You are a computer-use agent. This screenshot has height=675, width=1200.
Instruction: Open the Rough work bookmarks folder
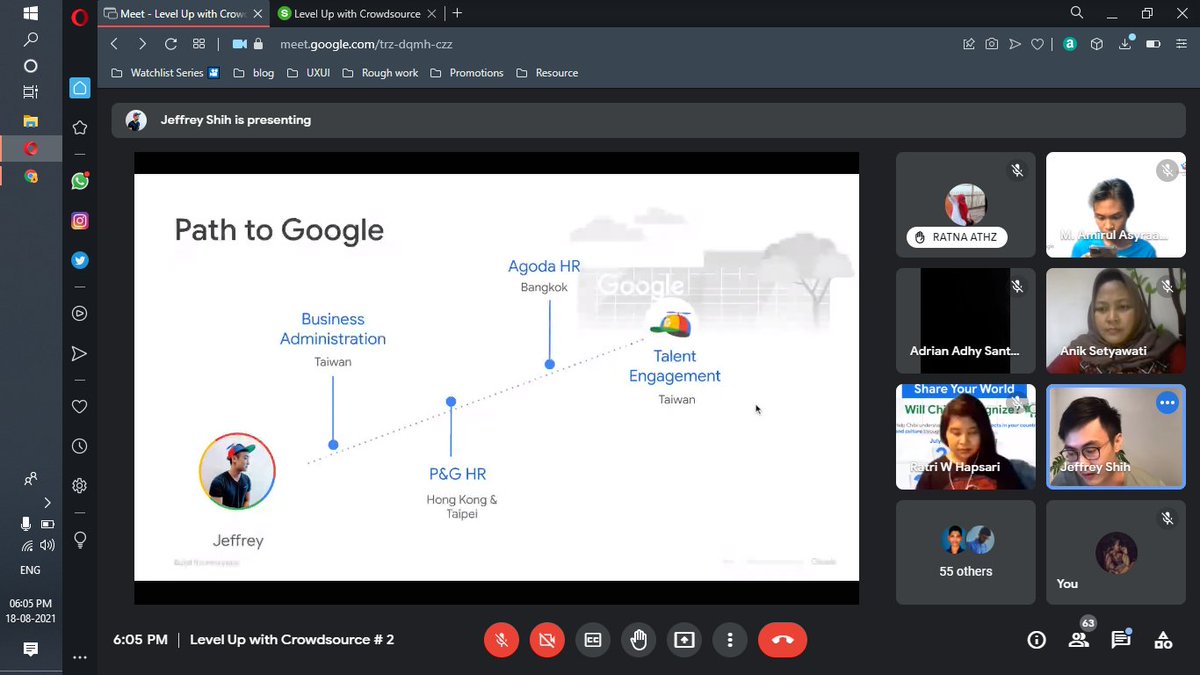tap(380, 73)
